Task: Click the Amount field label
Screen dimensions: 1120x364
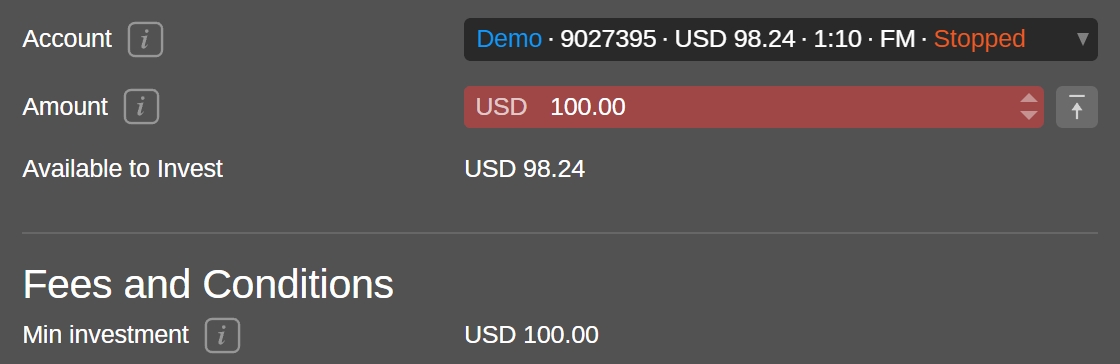Action: pos(65,106)
